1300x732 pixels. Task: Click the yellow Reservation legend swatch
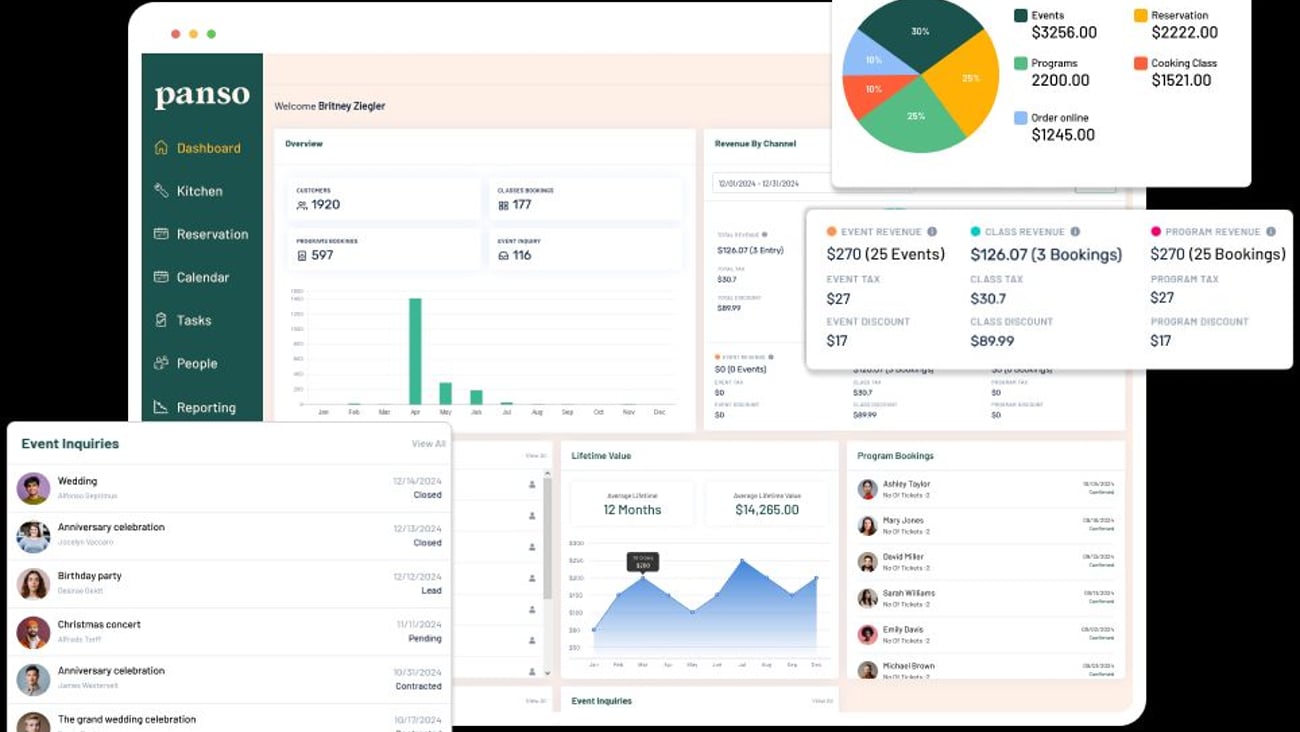coord(1140,16)
